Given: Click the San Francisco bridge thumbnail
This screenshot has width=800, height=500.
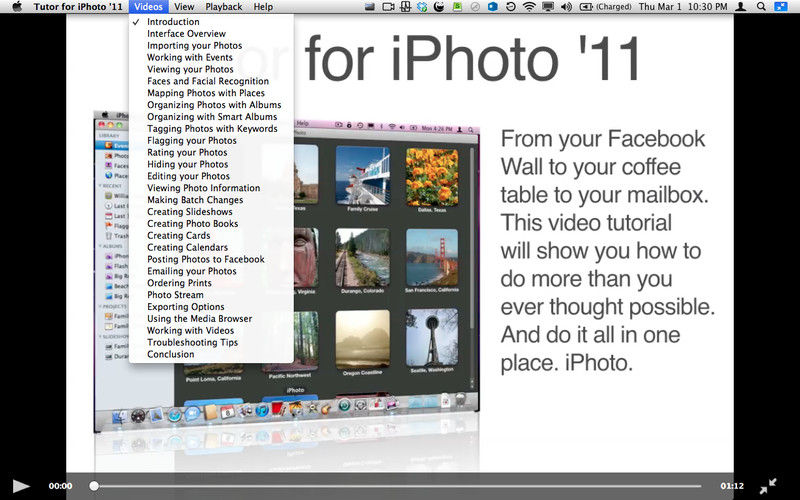Looking at the screenshot, I should point(432,257).
